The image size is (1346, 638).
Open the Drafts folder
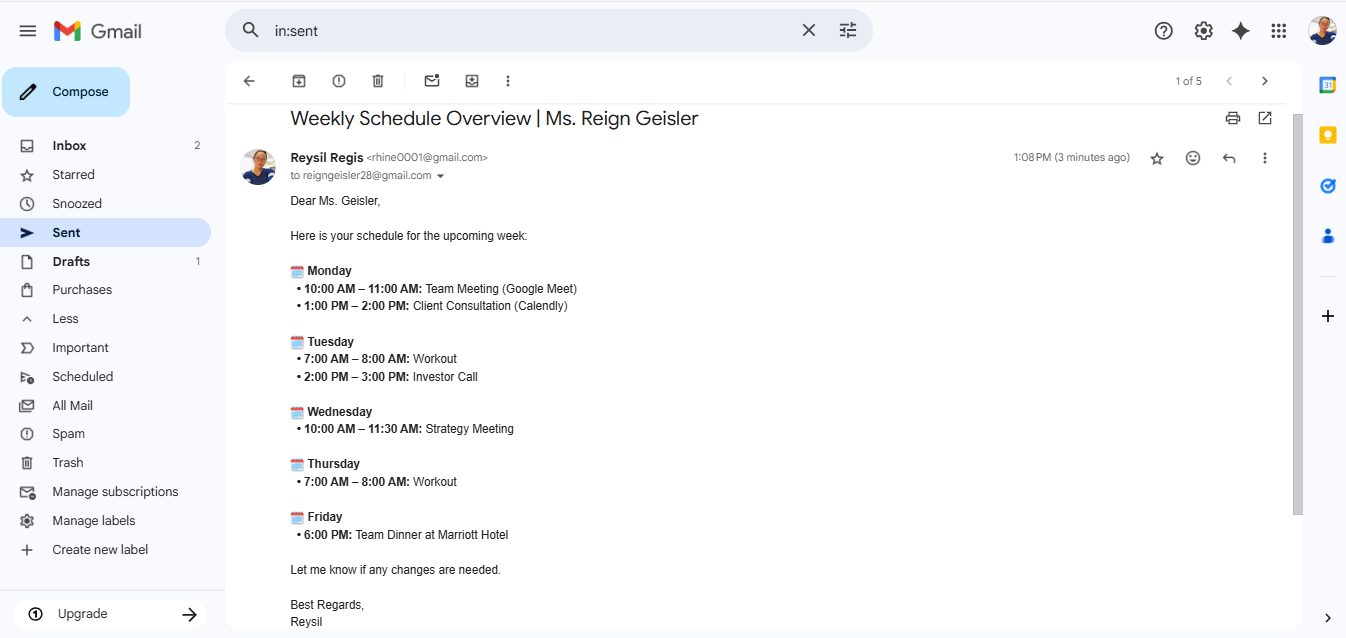(71, 262)
